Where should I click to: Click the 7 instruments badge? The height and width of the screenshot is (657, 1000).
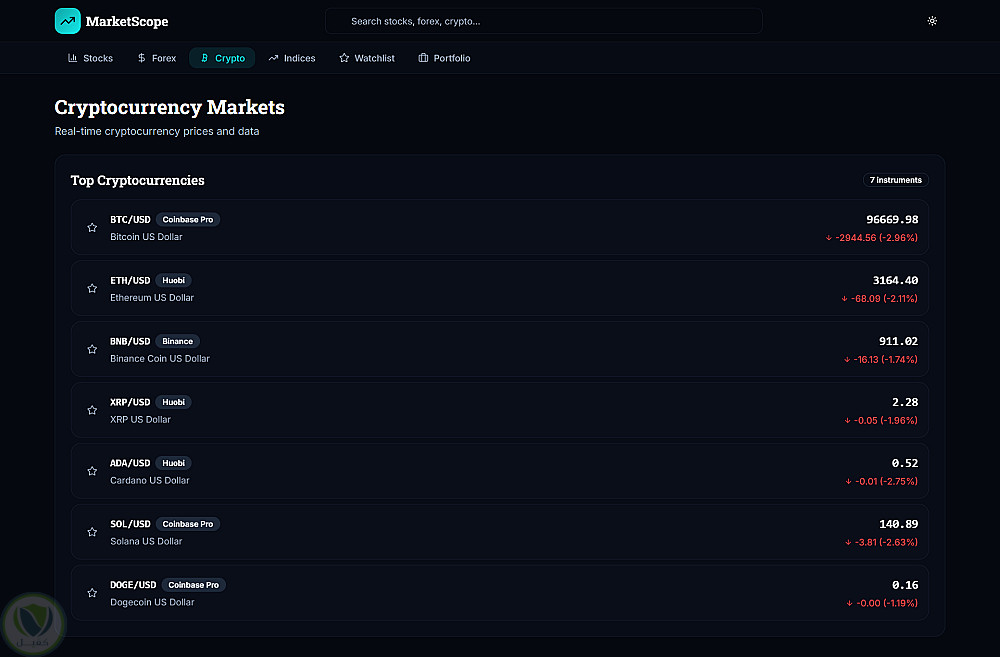click(x=895, y=180)
